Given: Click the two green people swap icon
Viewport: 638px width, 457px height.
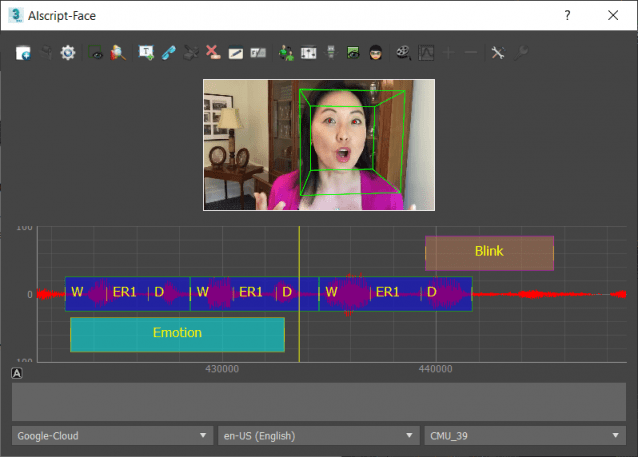Looking at the screenshot, I should click(286, 53).
